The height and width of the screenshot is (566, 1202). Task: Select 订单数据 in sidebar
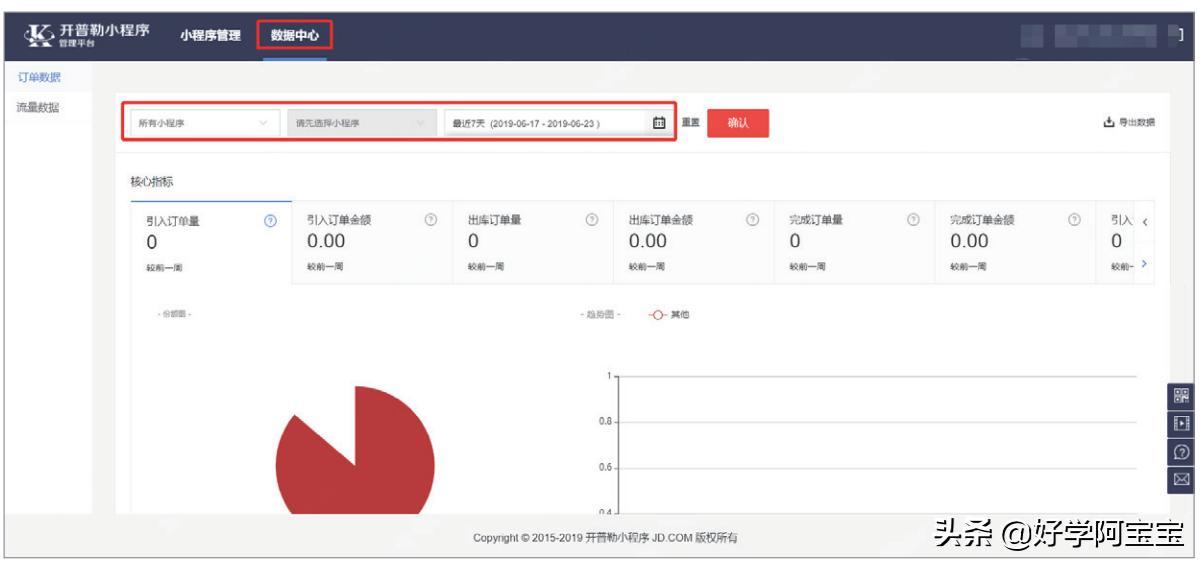[x=38, y=77]
